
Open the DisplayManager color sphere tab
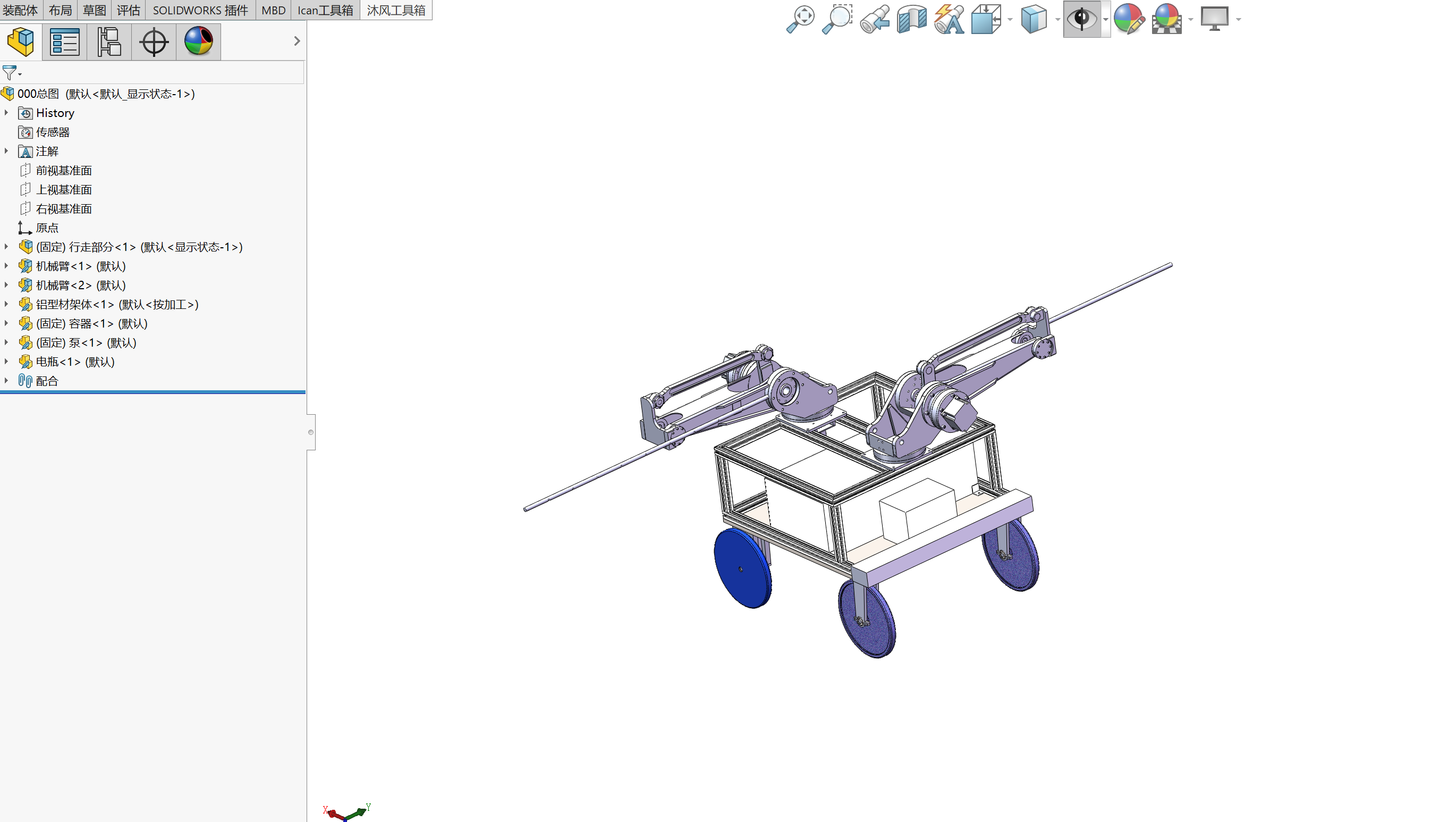pos(198,42)
